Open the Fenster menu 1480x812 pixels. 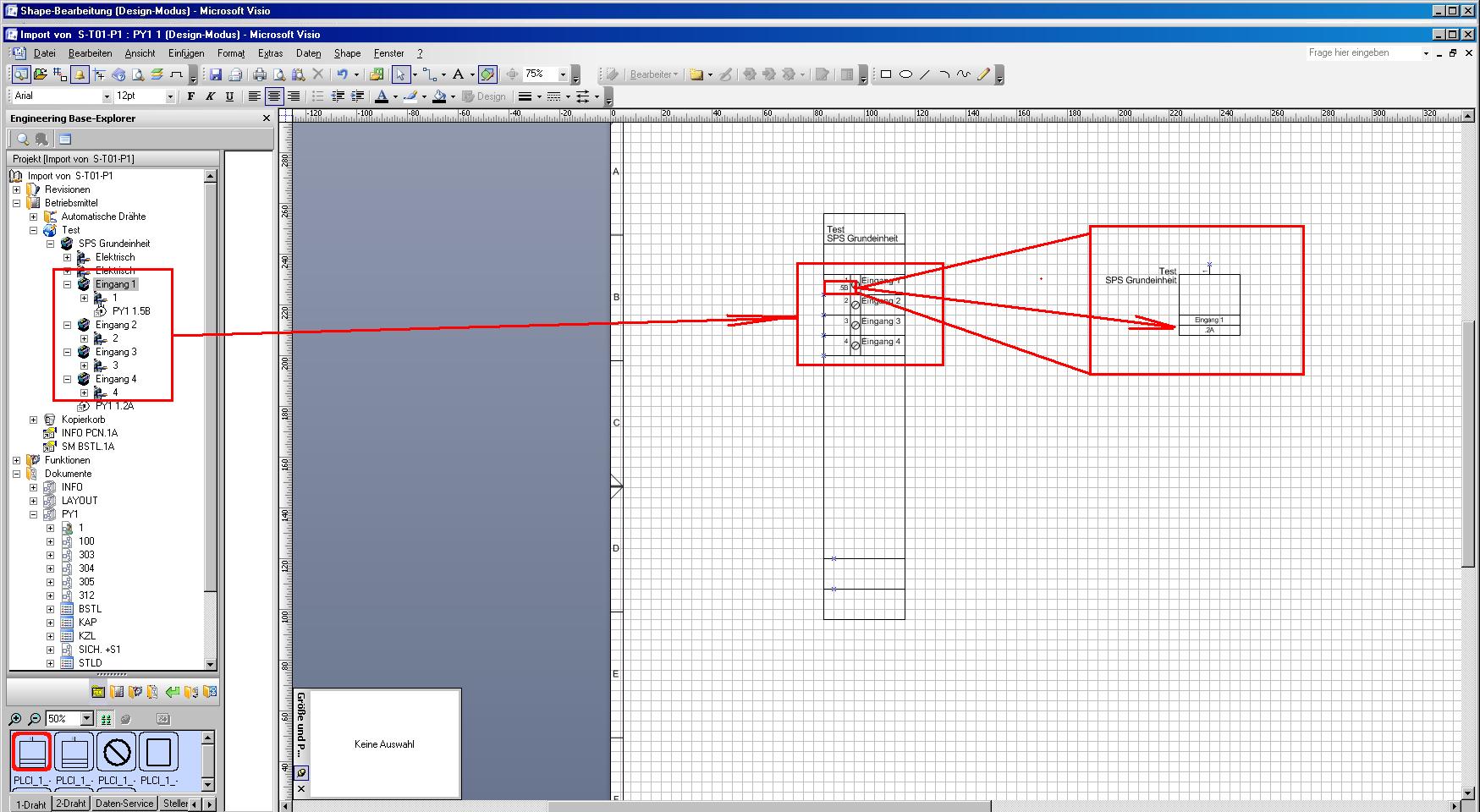(x=389, y=53)
